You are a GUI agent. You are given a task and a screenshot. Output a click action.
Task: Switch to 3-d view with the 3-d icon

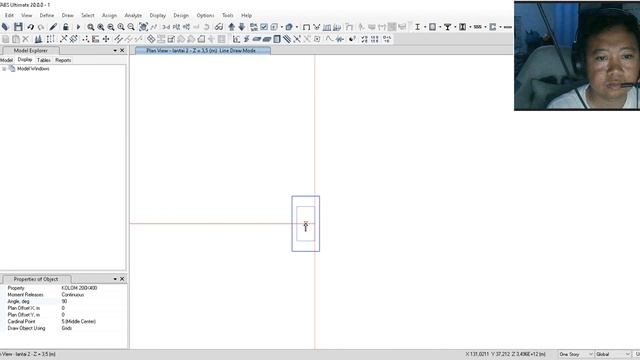(166, 27)
